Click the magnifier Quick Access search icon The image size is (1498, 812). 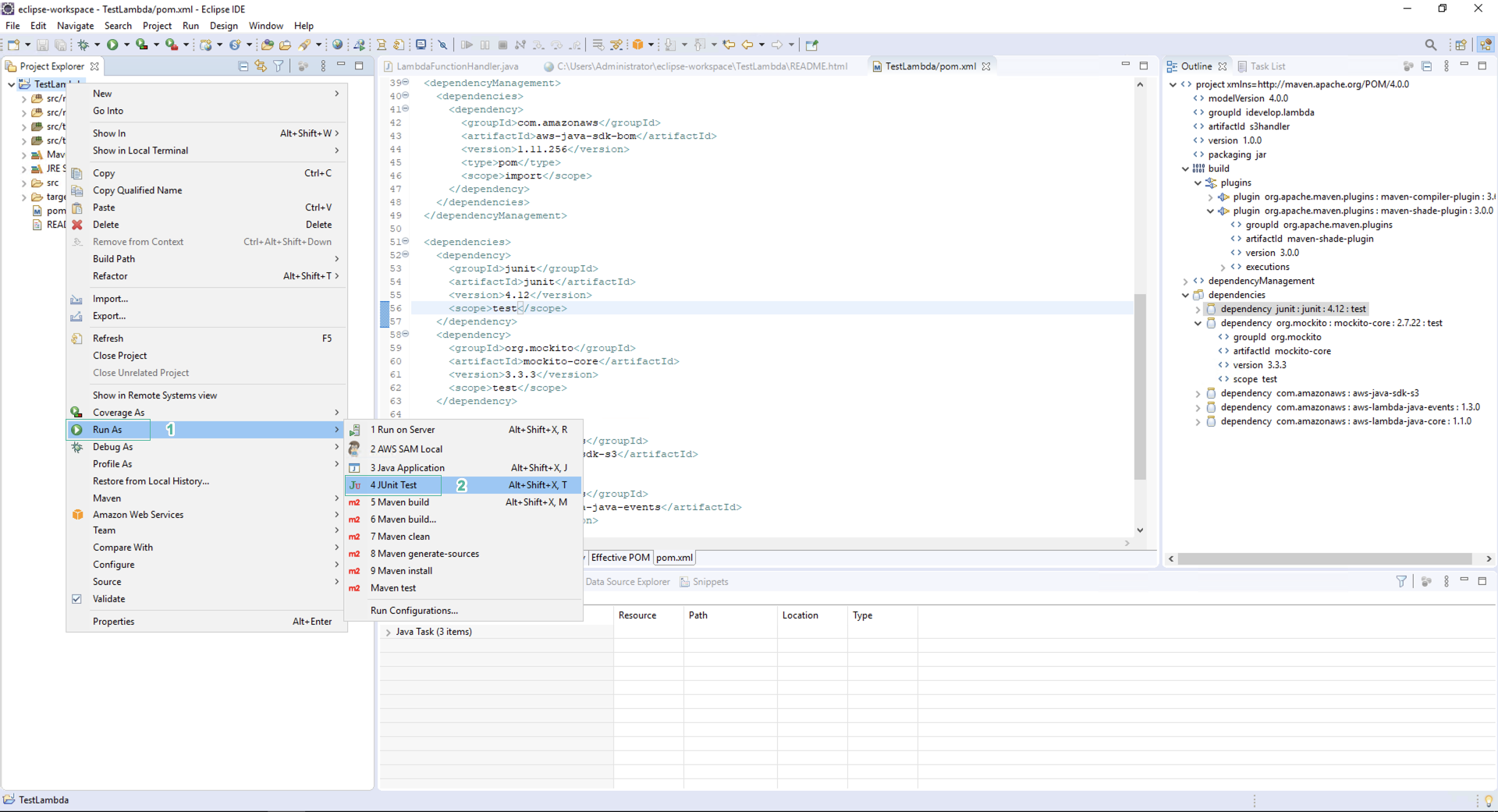coord(1430,45)
